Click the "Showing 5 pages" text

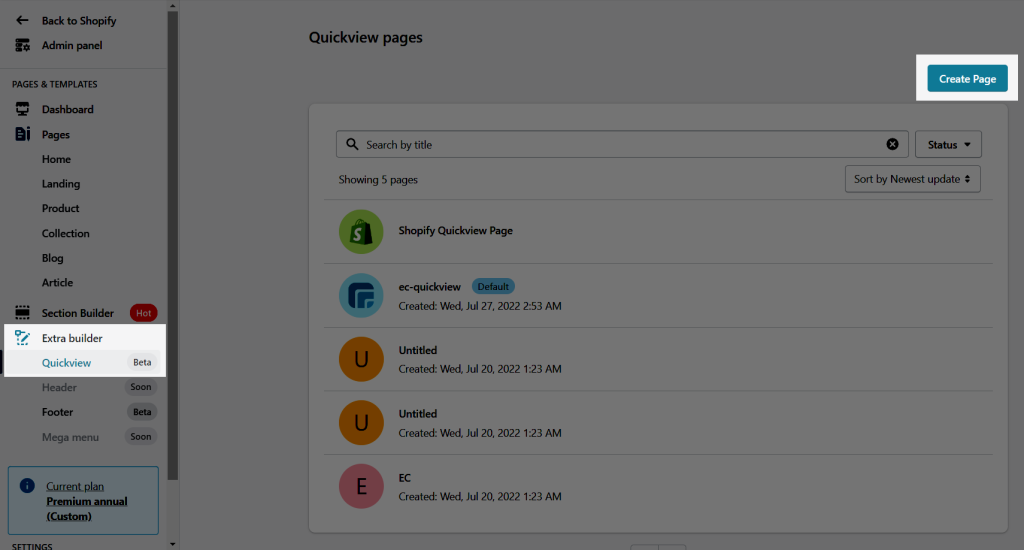[x=378, y=180]
